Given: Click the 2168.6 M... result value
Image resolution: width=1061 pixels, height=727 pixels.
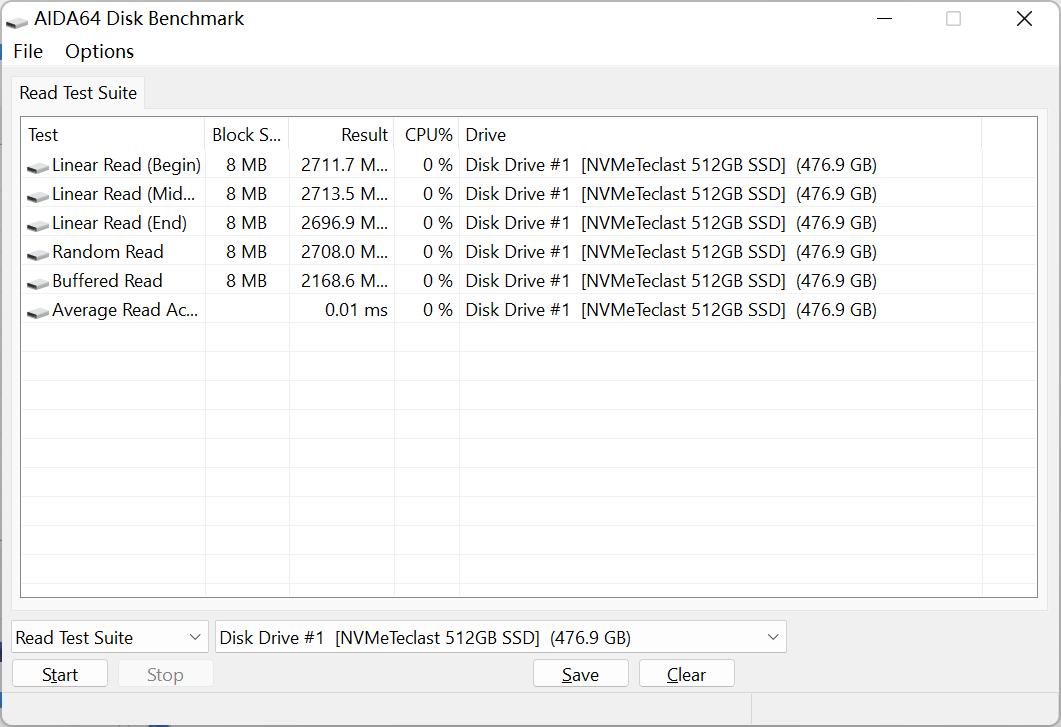Looking at the screenshot, I should coord(344,281).
